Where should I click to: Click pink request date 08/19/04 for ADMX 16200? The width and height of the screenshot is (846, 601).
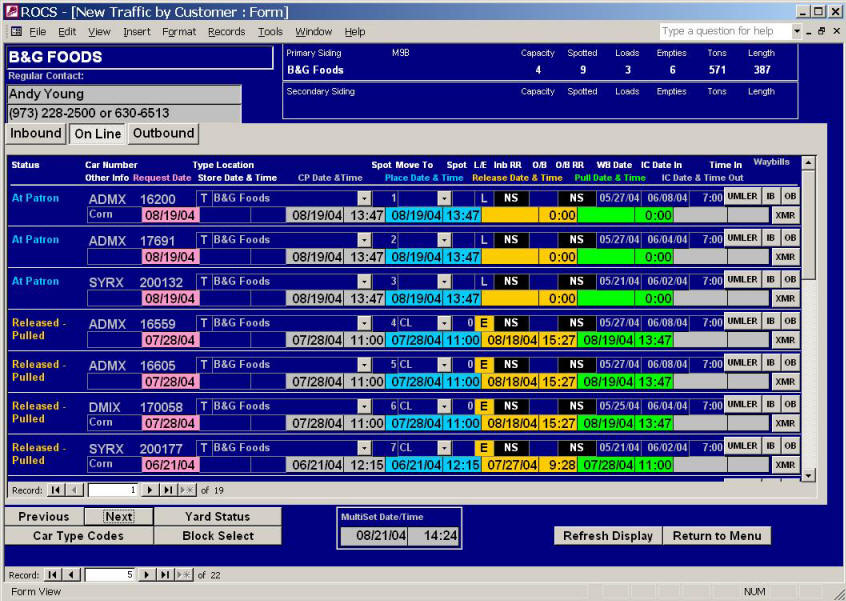[170, 215]
